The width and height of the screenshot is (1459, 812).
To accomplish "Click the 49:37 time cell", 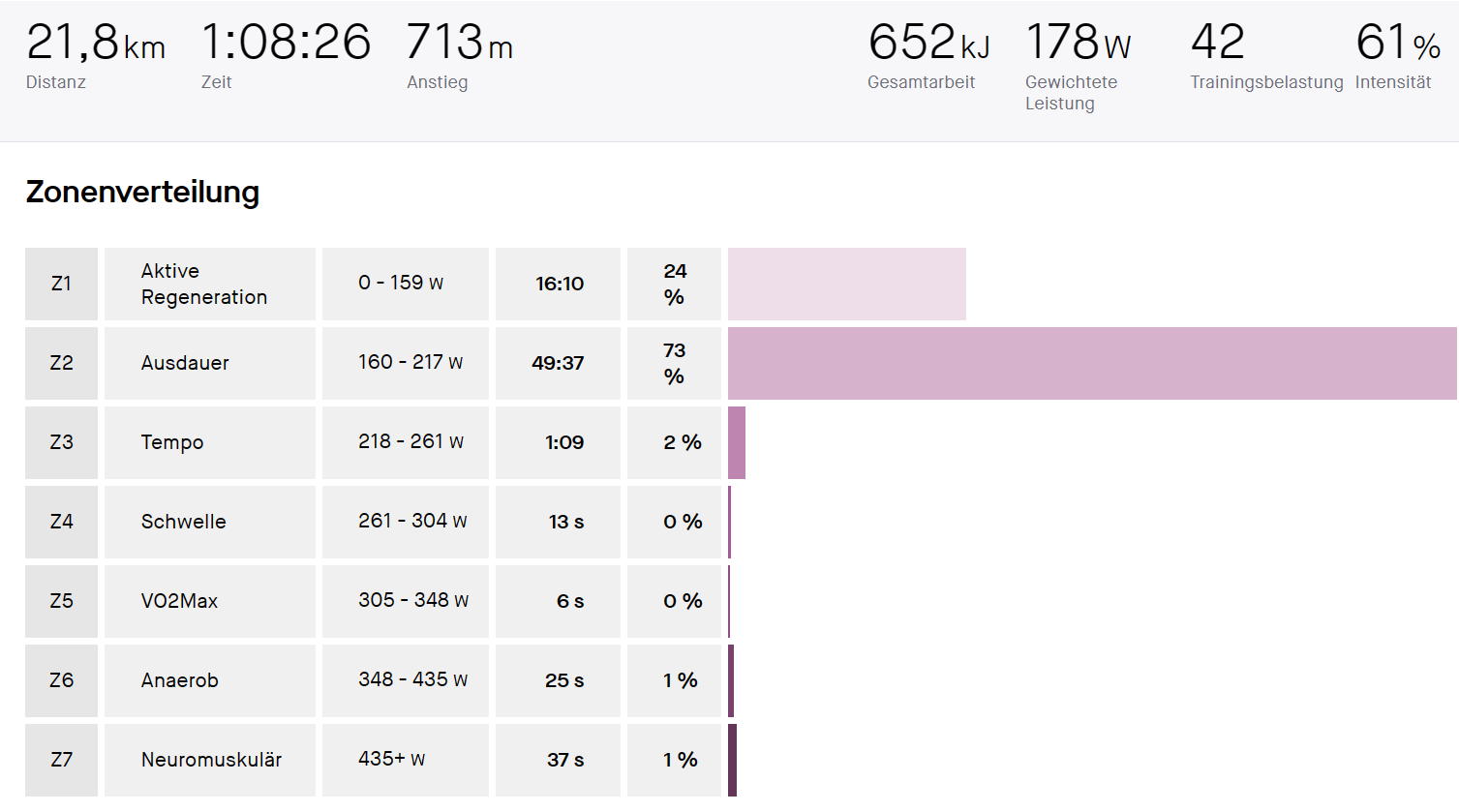I will click(558, 363).
